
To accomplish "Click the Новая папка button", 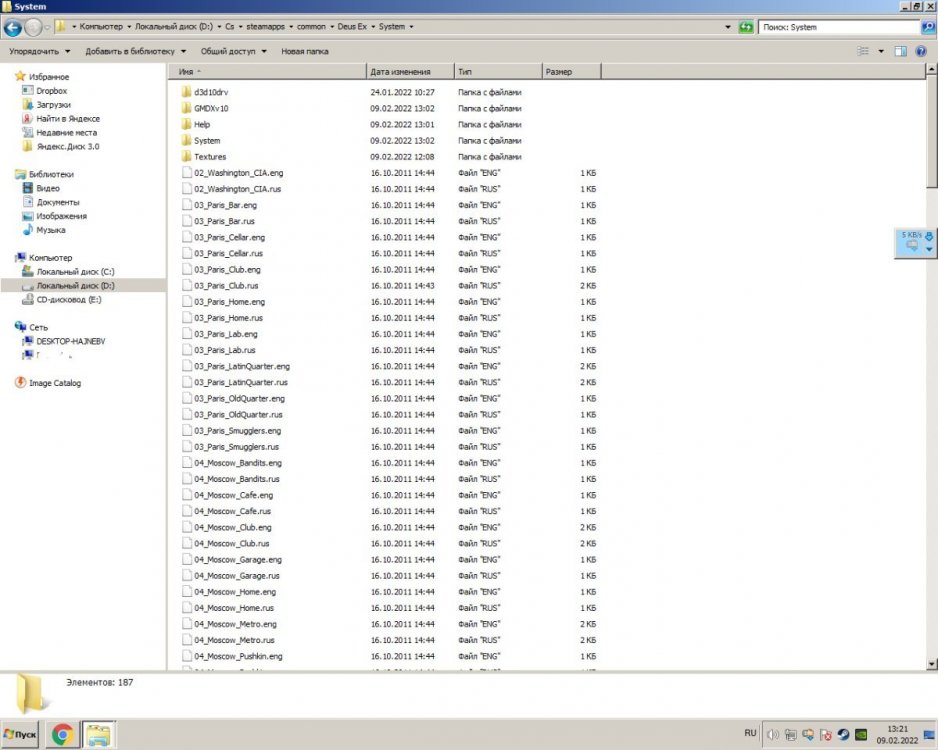I will 305,51.
